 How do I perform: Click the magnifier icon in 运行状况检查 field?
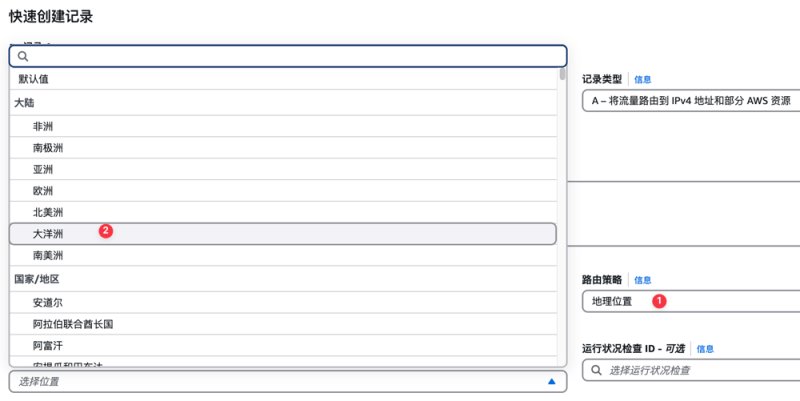click(x=596, y=370)
